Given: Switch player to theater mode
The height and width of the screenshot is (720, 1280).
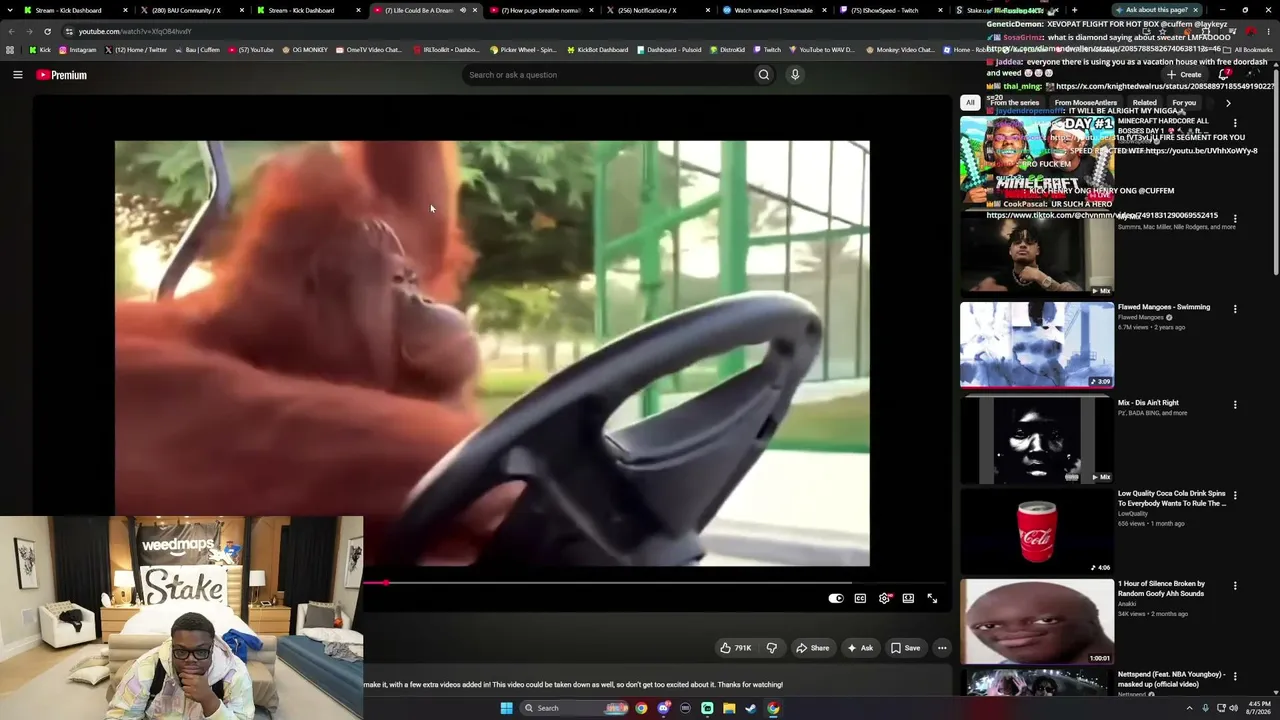Looking at the screenshot, I should 908,598.
